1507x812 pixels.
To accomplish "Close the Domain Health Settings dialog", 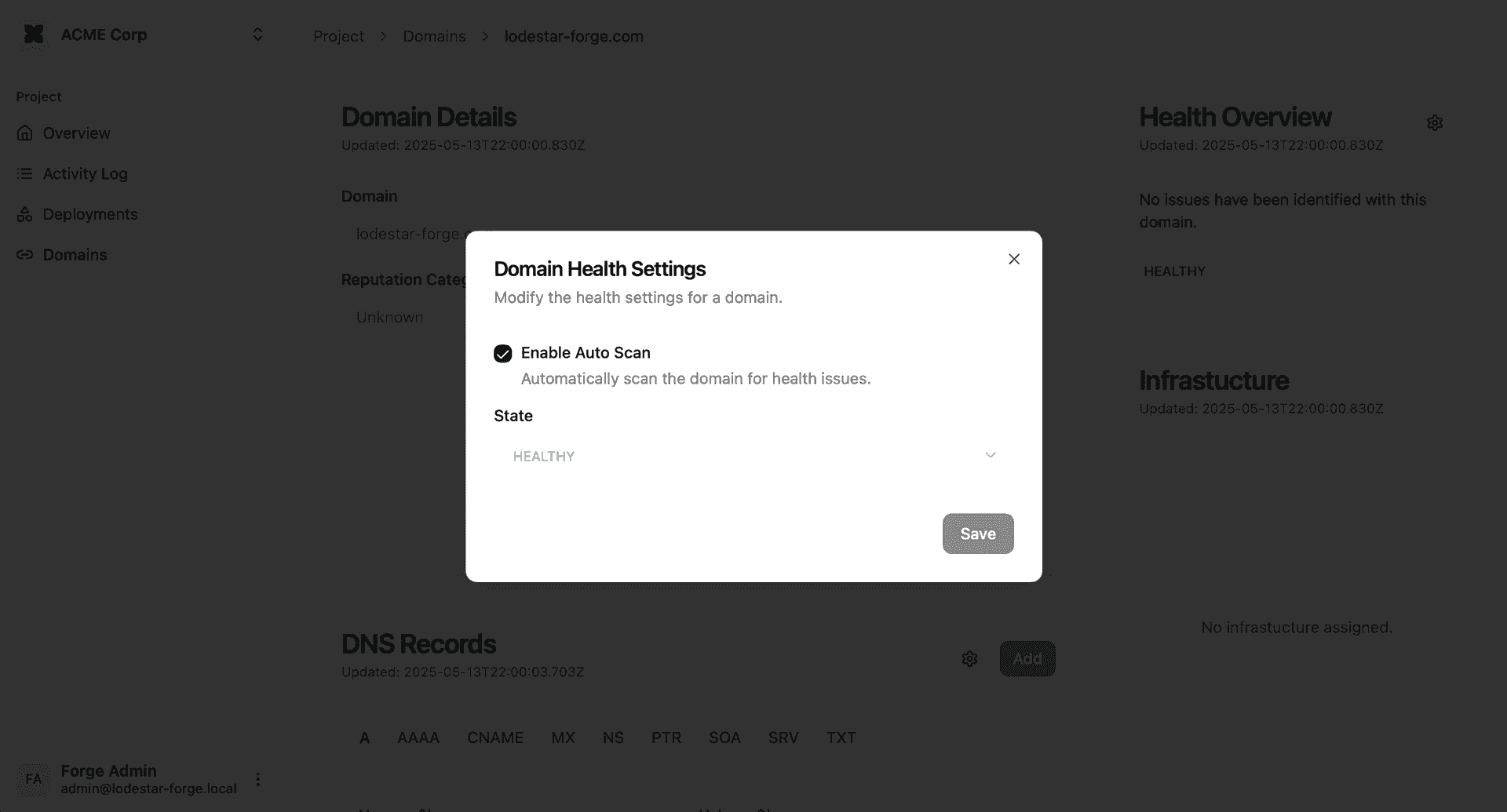I will tap(1014, 259).
